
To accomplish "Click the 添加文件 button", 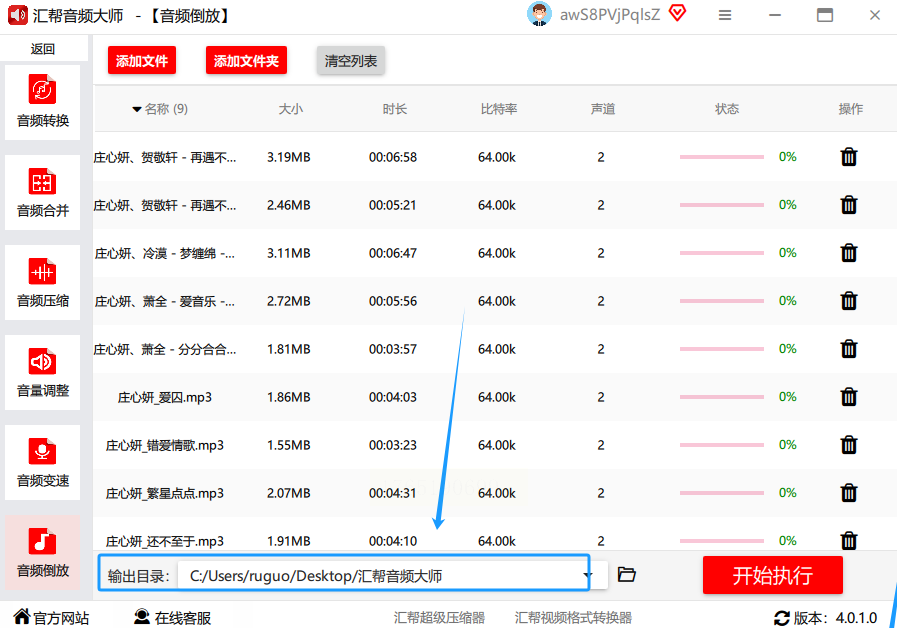I will coord(142,61).
